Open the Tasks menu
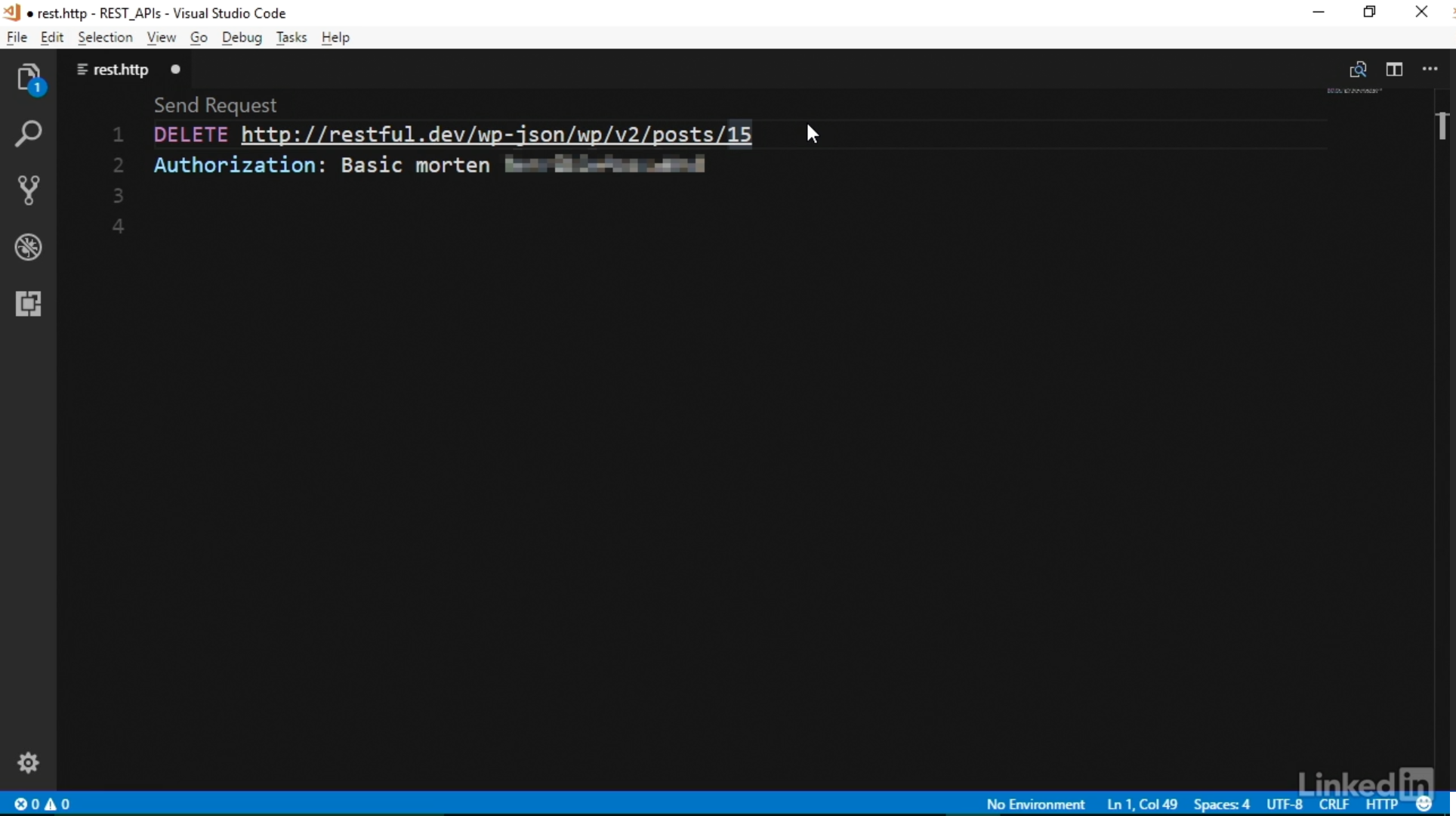1456x816 pixels. click(292, 38)
